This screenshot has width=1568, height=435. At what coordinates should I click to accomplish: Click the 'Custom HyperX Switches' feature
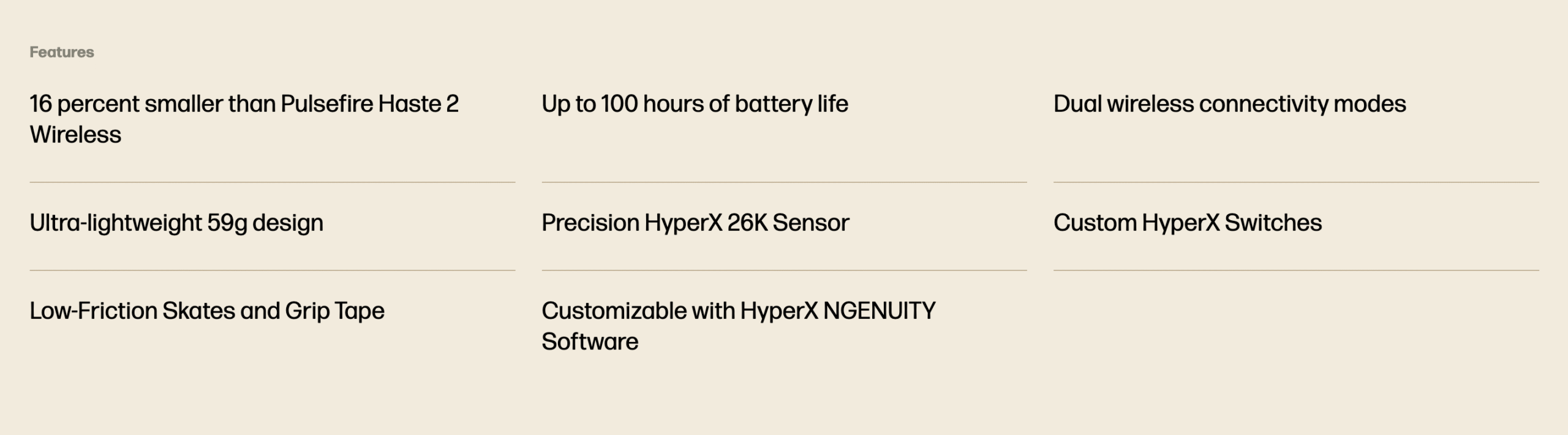[1187, 223]
